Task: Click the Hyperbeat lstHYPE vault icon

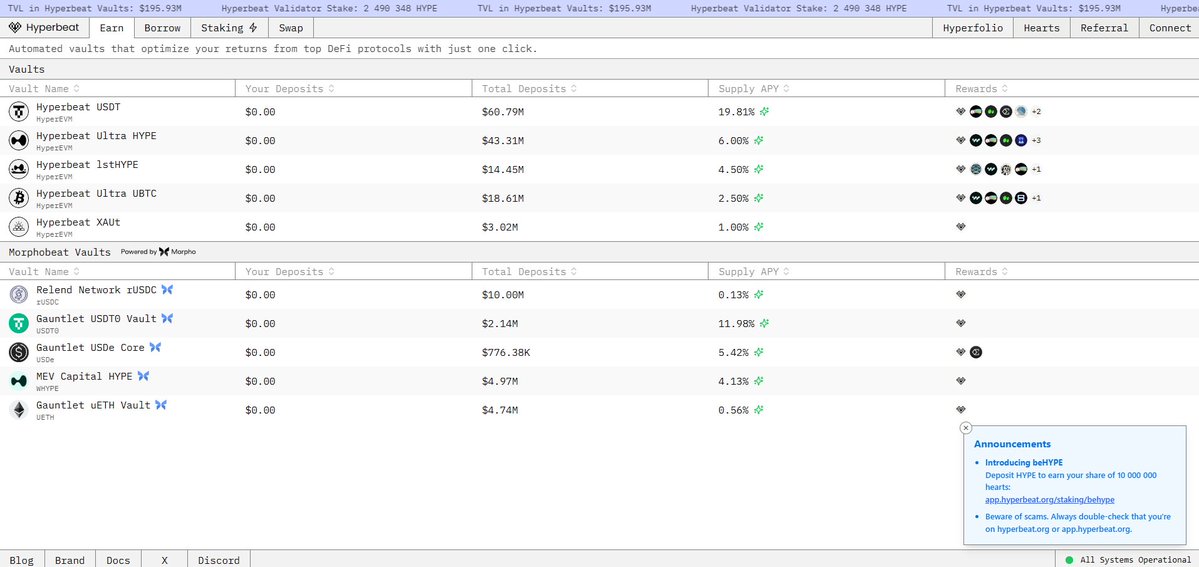Action: coord(19,169)
